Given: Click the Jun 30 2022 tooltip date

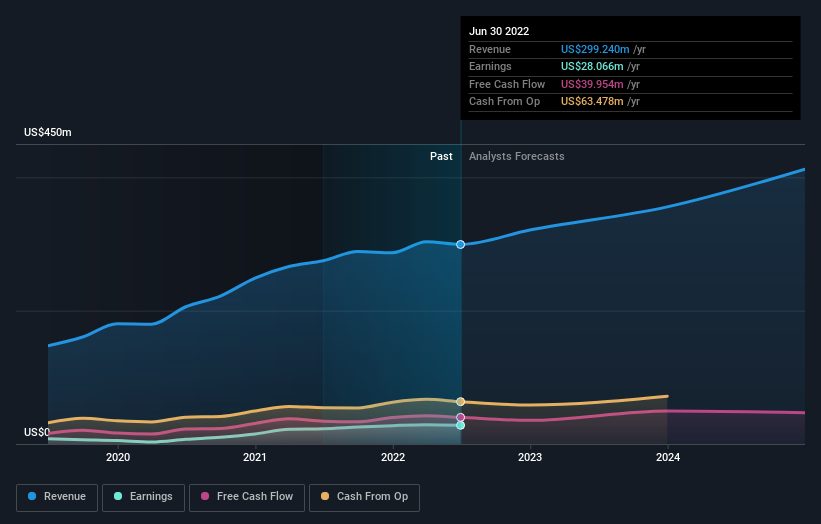Looking at the screenshot, I should point(499,31).
